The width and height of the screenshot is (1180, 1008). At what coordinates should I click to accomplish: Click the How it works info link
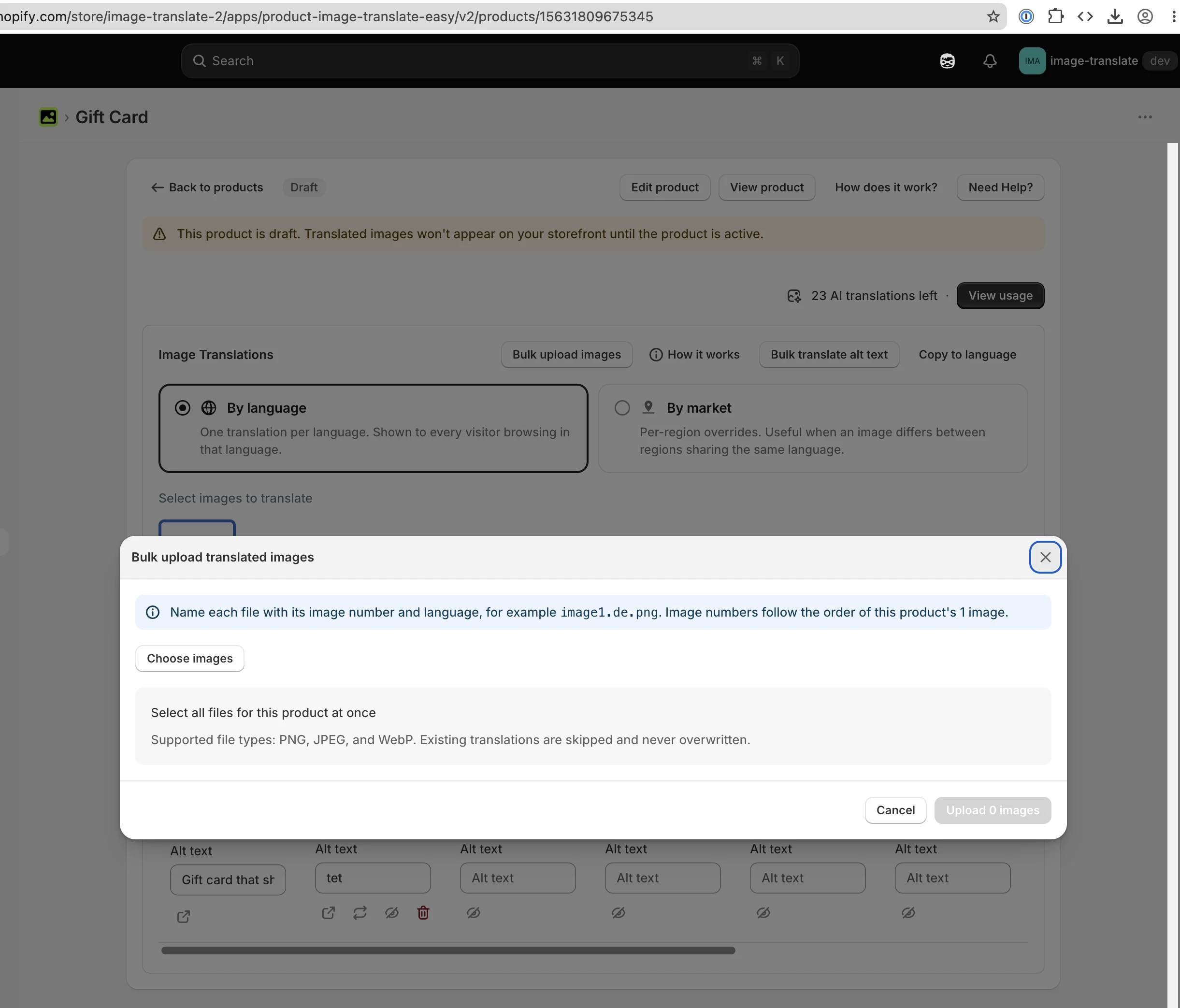click(x=694, y=354)
